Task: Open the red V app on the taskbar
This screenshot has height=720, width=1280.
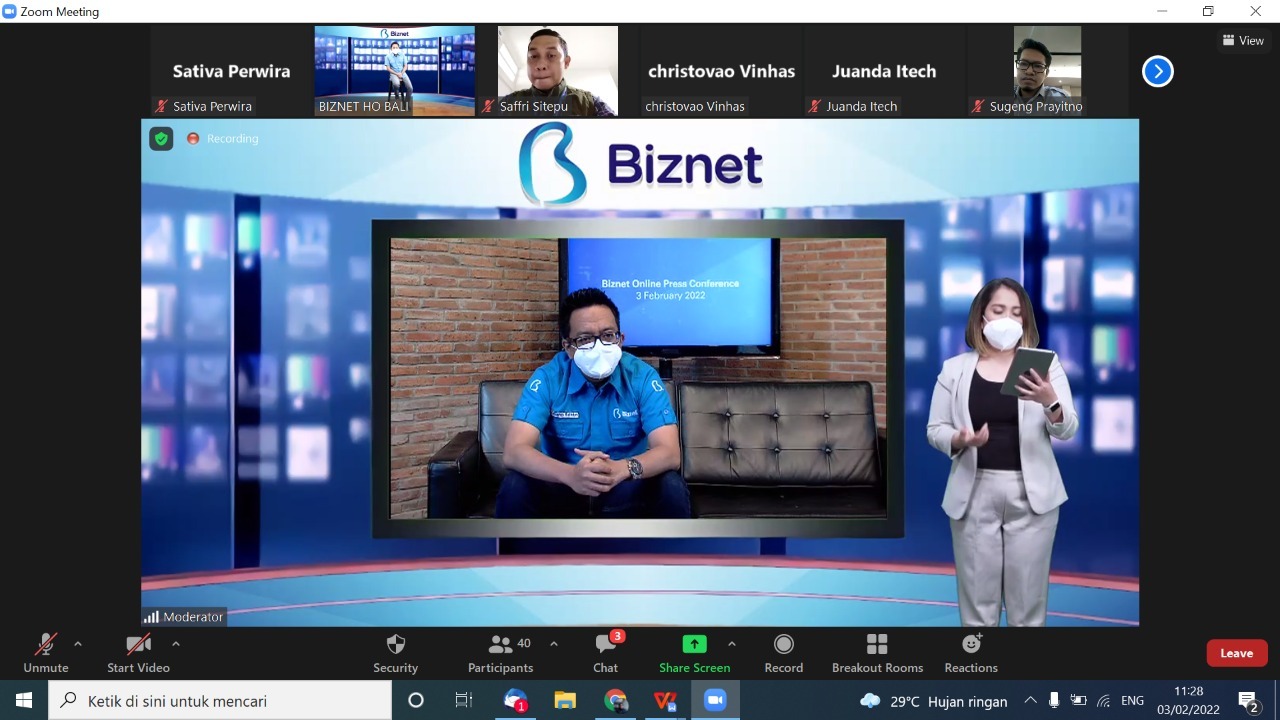Action: coord(665,701)
